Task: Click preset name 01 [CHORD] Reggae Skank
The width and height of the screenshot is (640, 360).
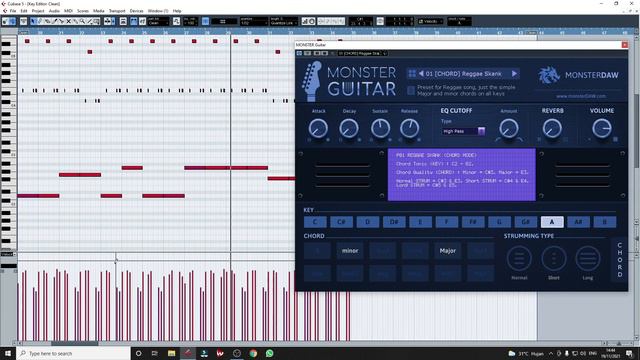Action: click(x=464, y=74)
